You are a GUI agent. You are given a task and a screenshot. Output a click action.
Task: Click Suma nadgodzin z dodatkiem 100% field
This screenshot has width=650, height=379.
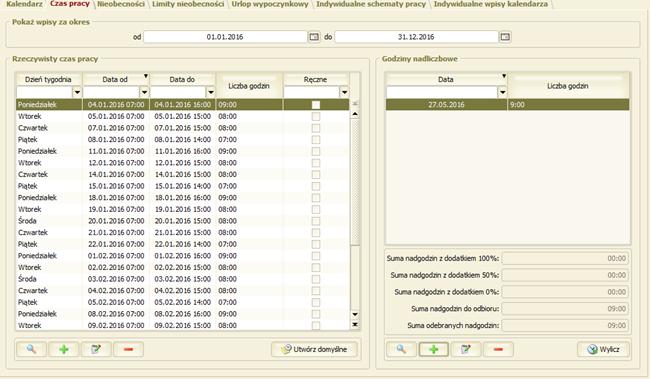(x=565, y=258)
